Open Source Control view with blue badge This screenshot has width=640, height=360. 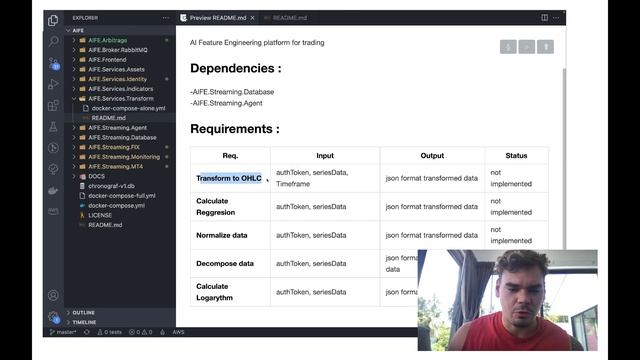[x=53, y=63]
